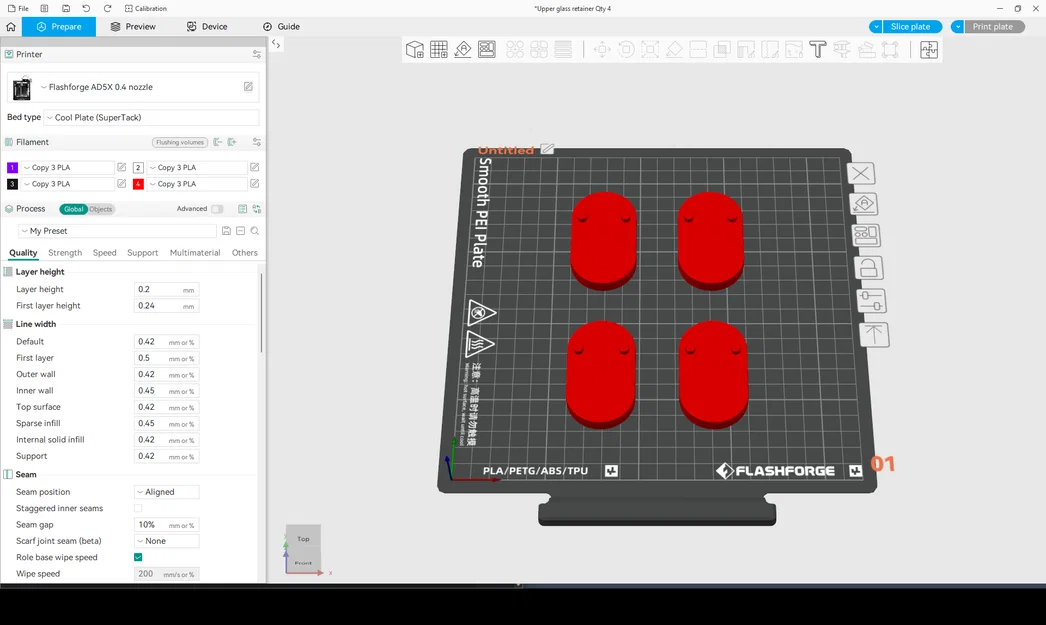Edit the Flashforge AD5X printer preset
This screenshot has width=1046, height=625.
pos(248,87)
